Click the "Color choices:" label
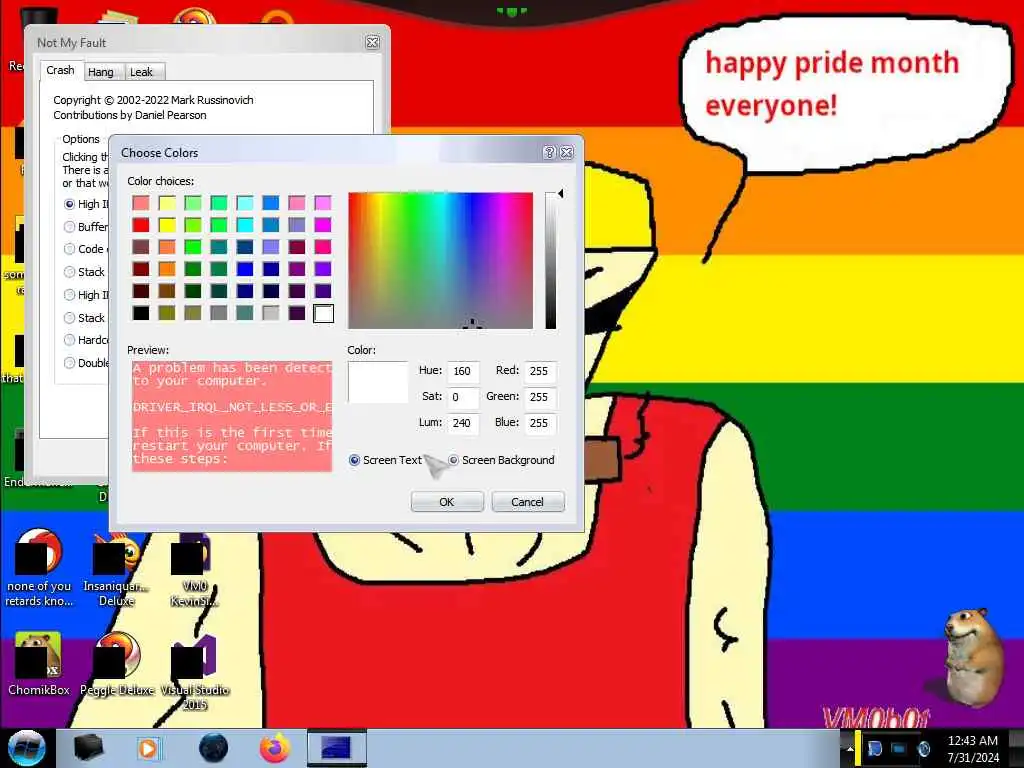Viewport: 1024px width, 768px height. pos(161,181)
